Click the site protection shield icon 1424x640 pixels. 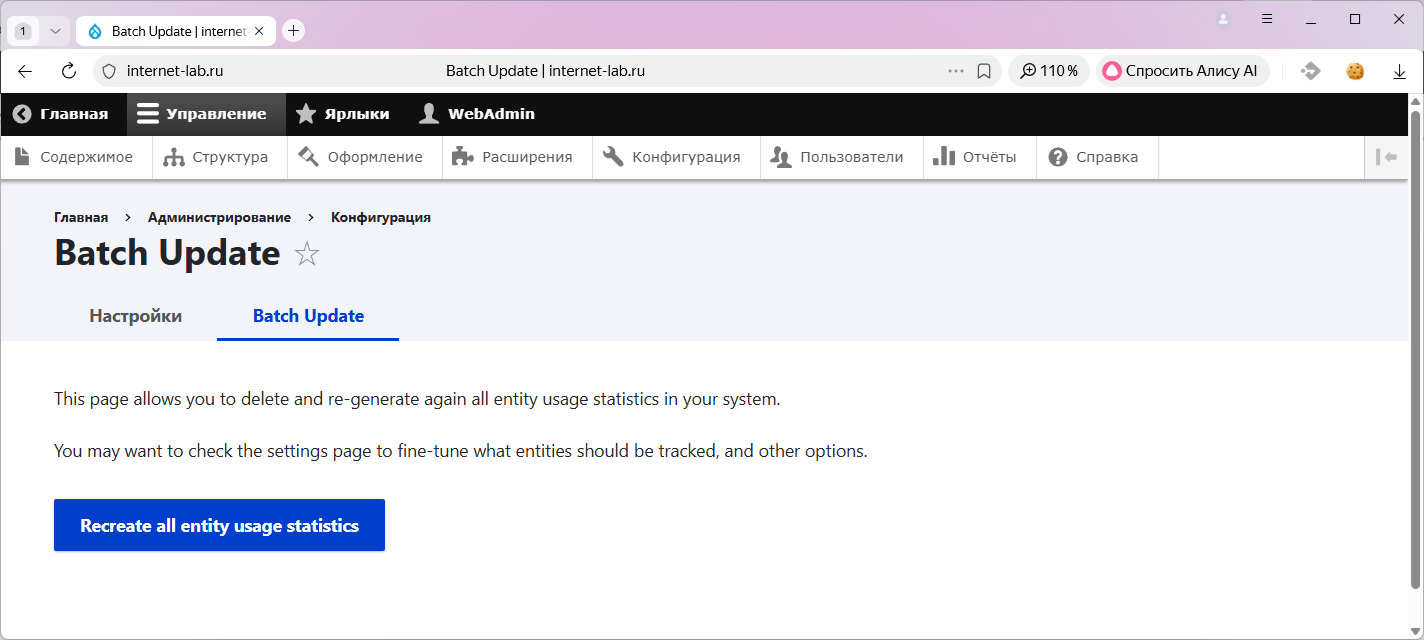coord(110,71)
